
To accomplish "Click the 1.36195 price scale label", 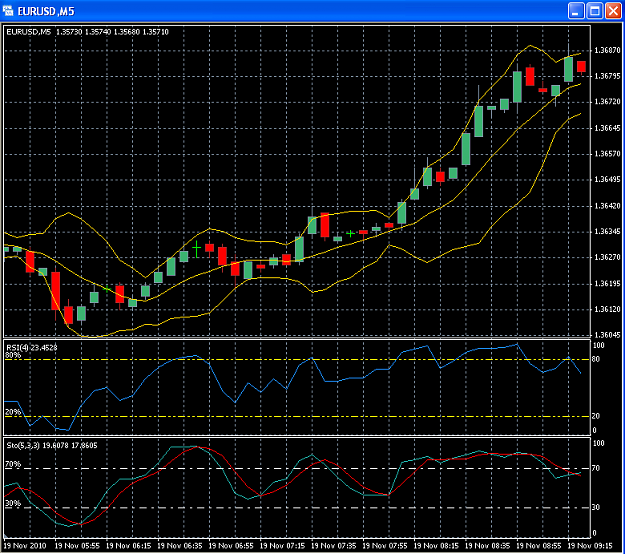I will [x=607, y=284].
